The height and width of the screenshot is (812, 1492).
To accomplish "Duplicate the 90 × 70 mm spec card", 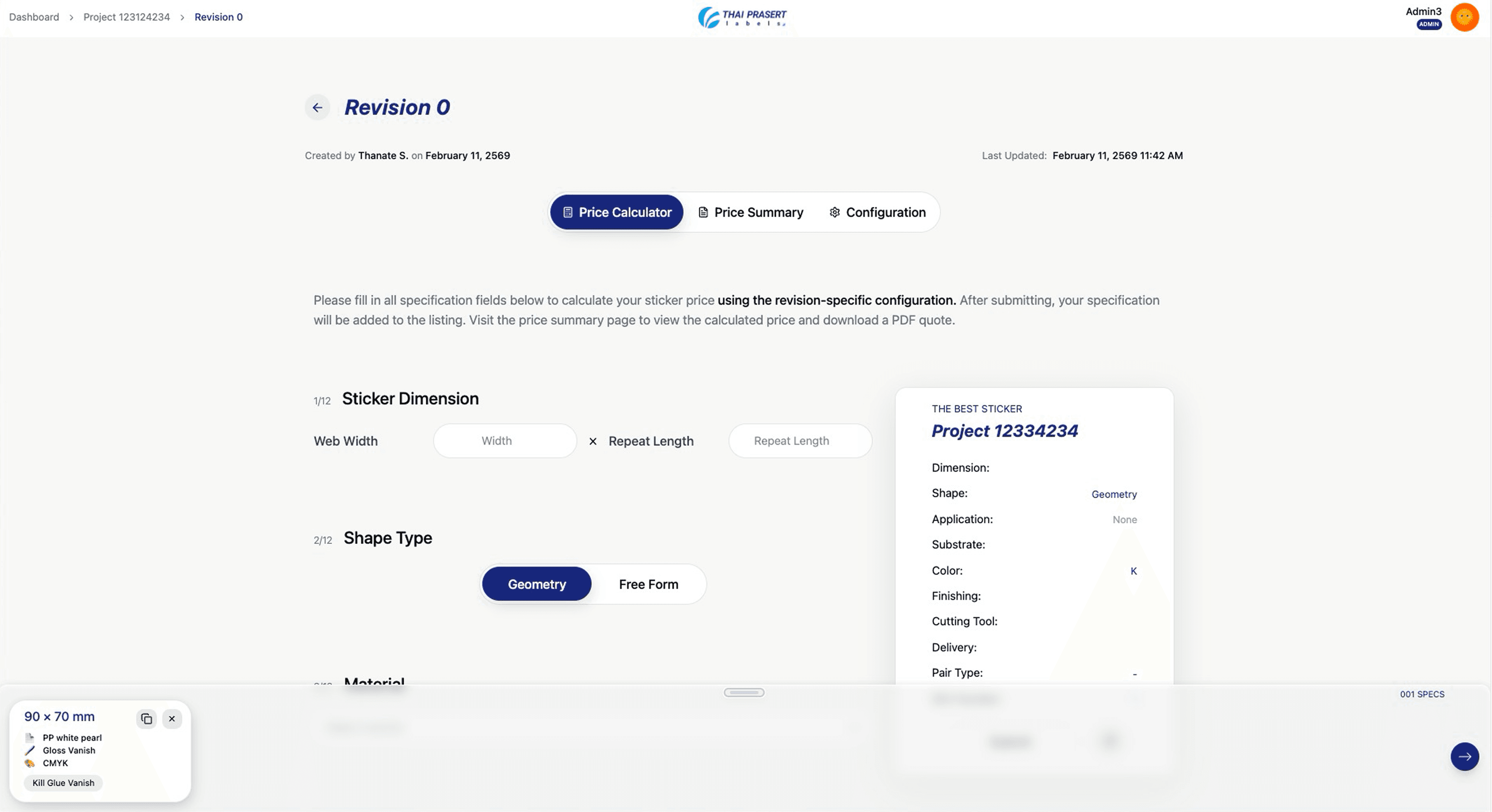I will pos(146,719).
